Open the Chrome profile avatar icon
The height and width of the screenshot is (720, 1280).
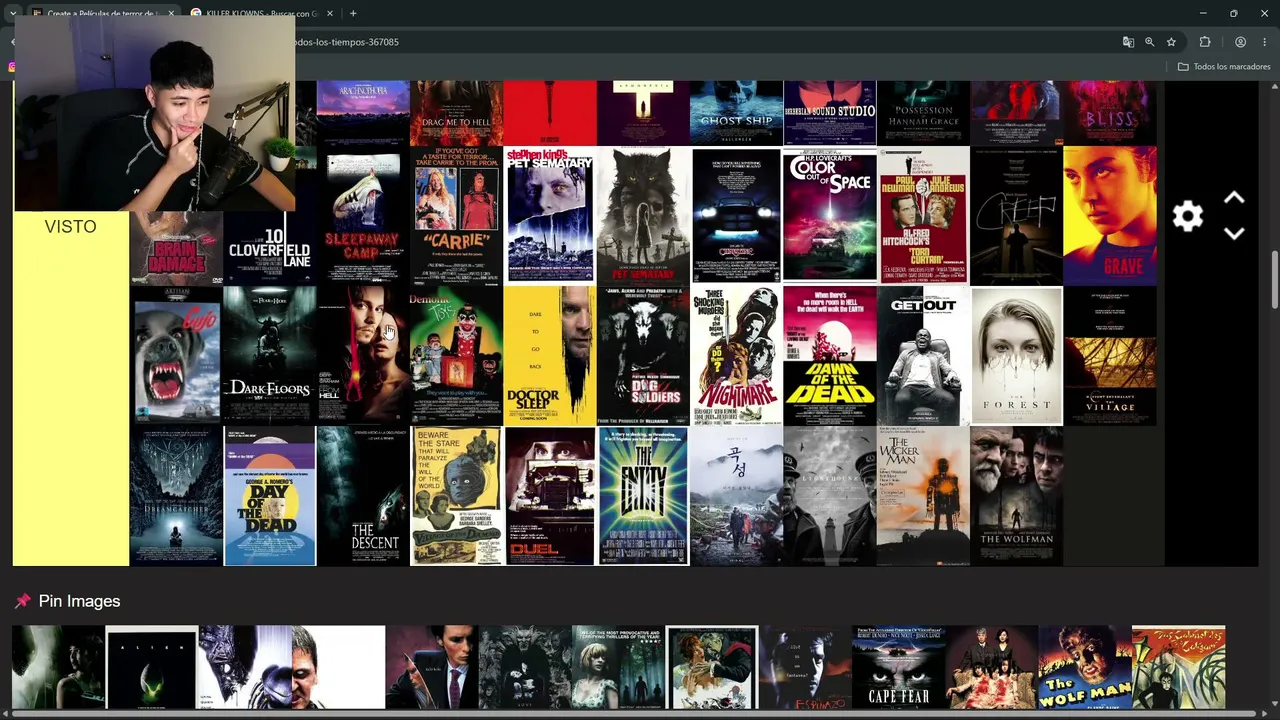1240,42
